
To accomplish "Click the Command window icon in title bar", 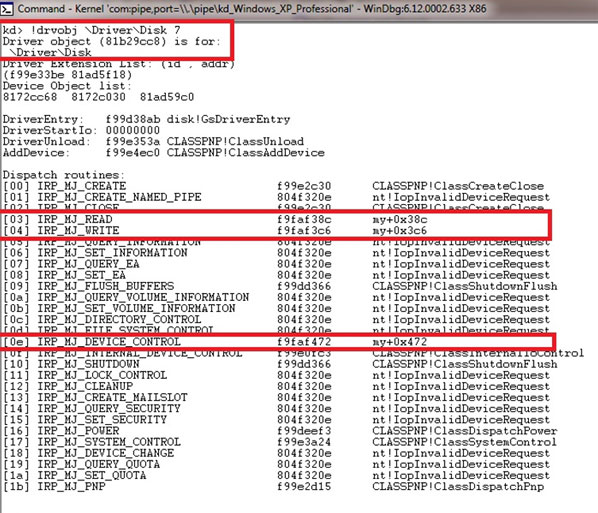I will point(7,9).
